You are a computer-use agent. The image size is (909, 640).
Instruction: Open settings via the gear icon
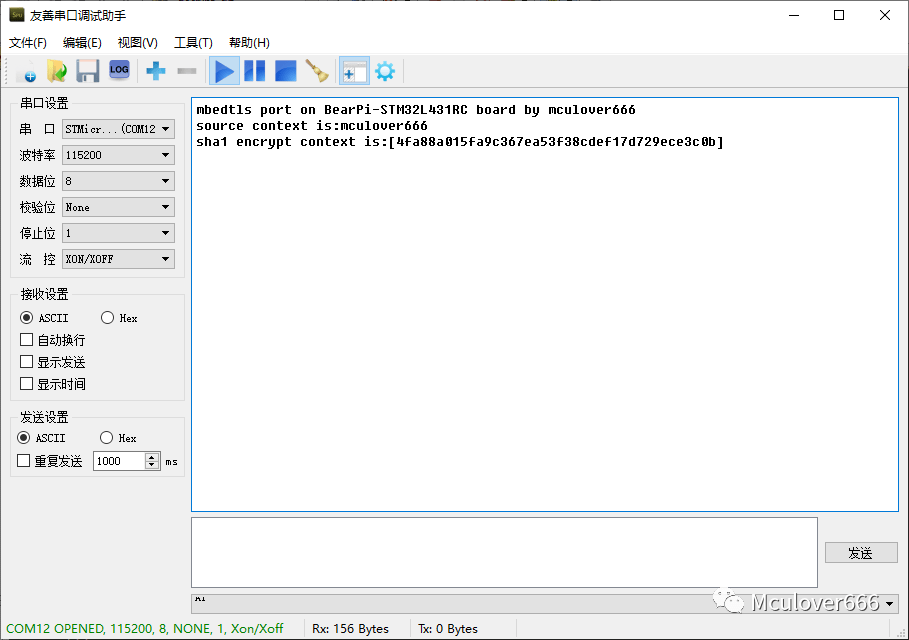click(x=385, y=71)
